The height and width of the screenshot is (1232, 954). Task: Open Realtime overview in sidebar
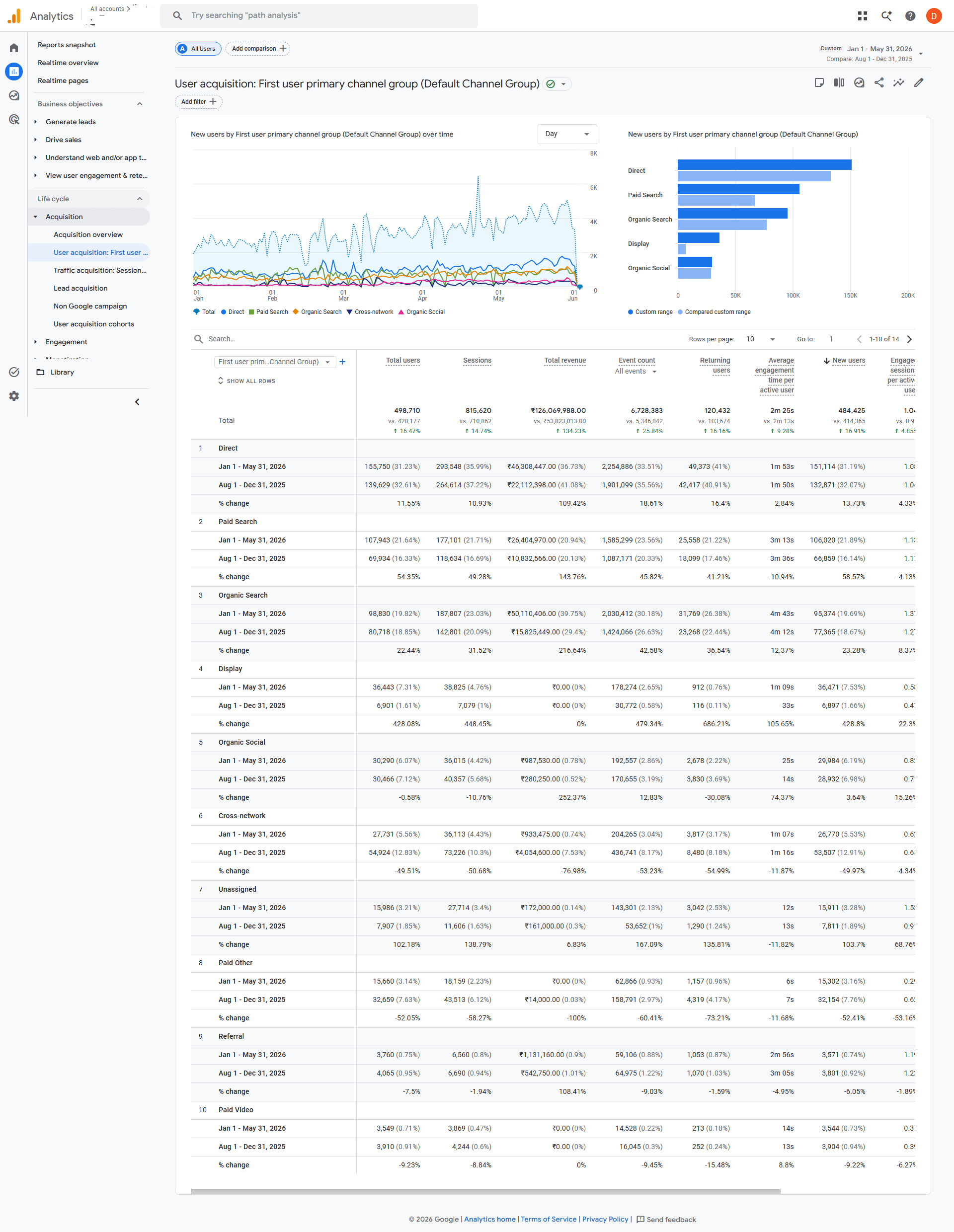pyautogui.click(x=68, y=63)
